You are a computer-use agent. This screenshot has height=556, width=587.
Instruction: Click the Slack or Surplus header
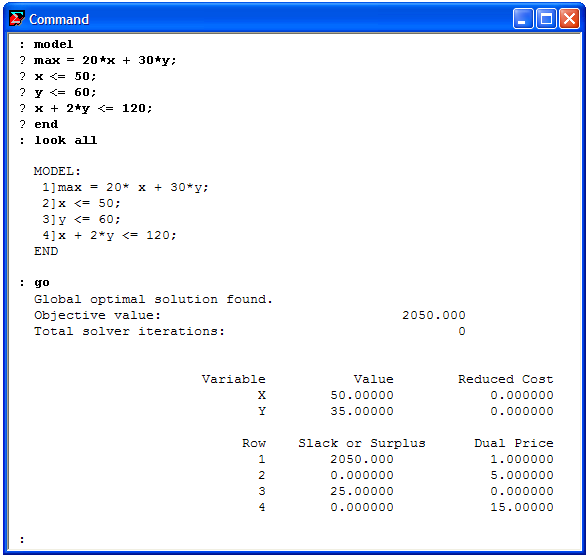click(x=362, y=443)
